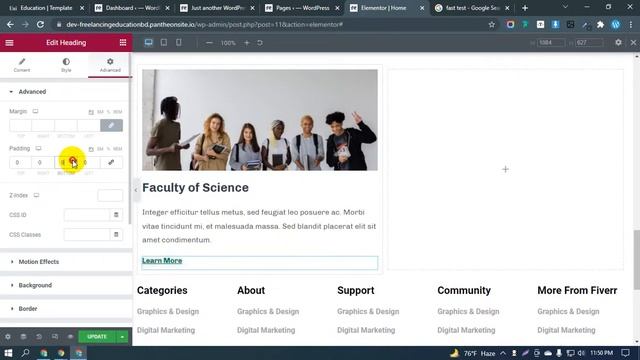Click the green Update button
Screen dimensions: 640x360
(x=97, y=337)
